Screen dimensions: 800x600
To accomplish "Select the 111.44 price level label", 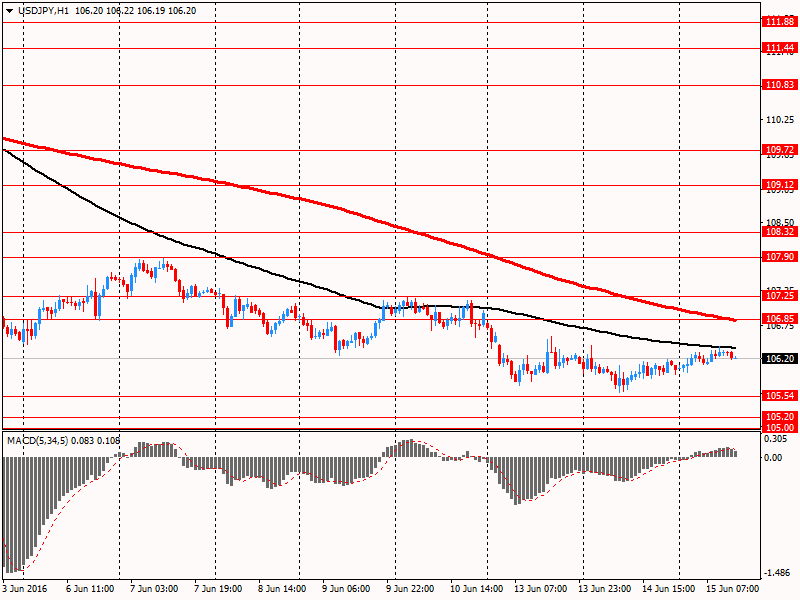I will pyautogui.click(x=780, y=48).
